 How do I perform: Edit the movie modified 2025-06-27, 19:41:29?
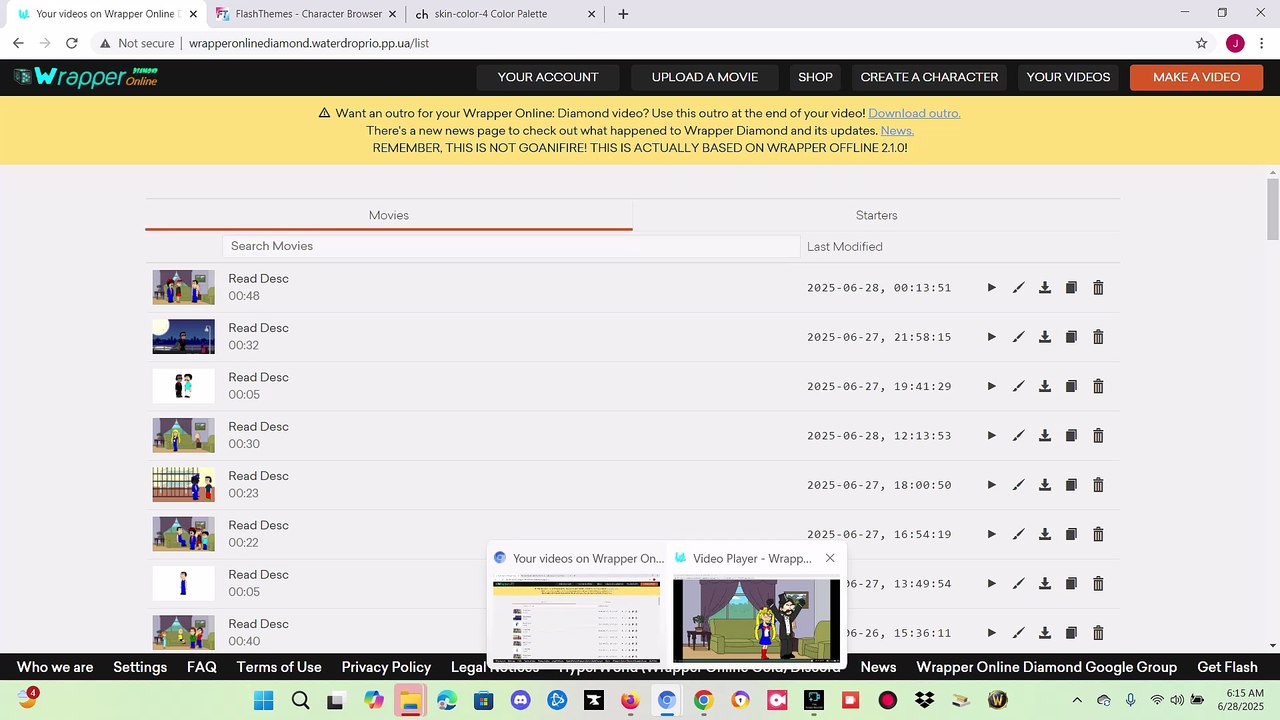pyautogui.click(x=1018, y=386)
